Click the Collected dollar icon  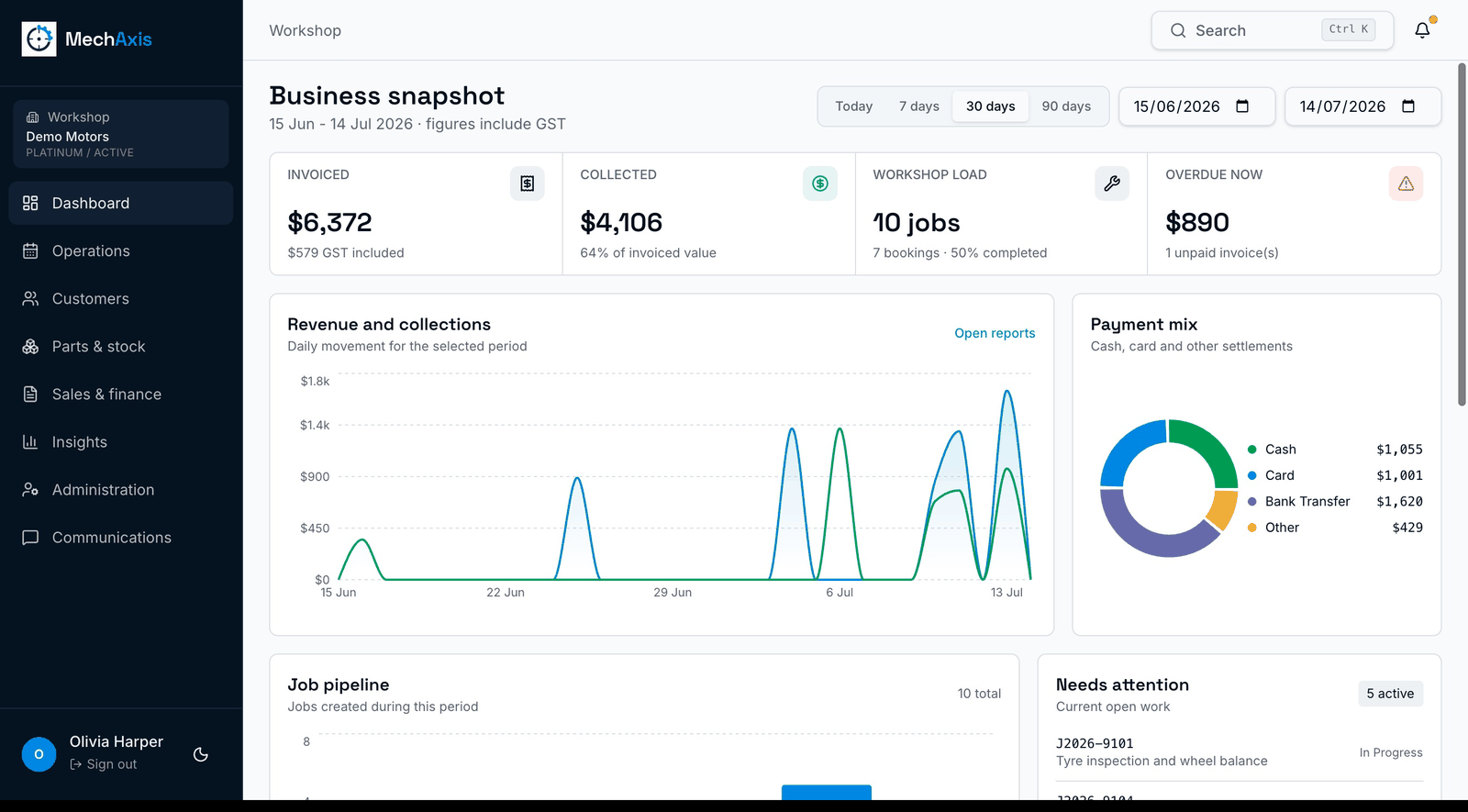click(820, 184)
